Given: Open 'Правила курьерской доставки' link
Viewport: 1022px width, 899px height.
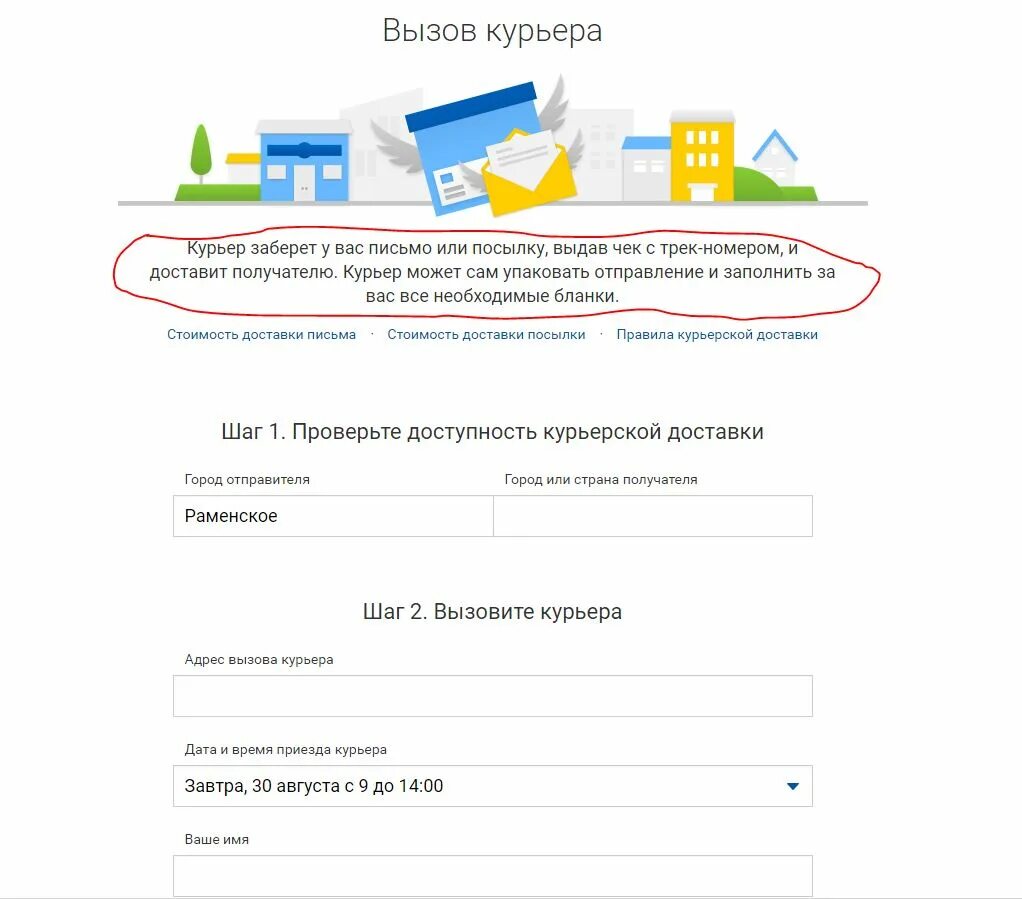Looking at the screenshot, I should click(x=717, y=334).
